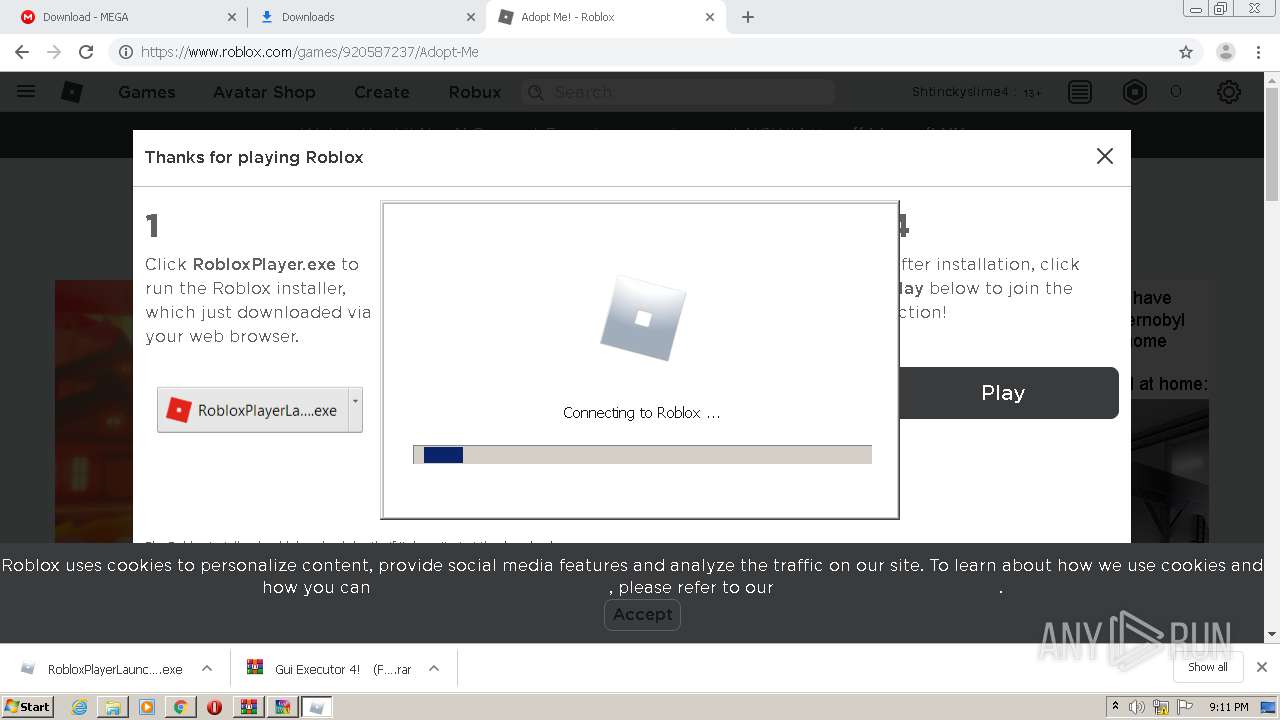Open Internet Explorer from the taskbar
The image size is (1280, 720).
coord(79,707)
